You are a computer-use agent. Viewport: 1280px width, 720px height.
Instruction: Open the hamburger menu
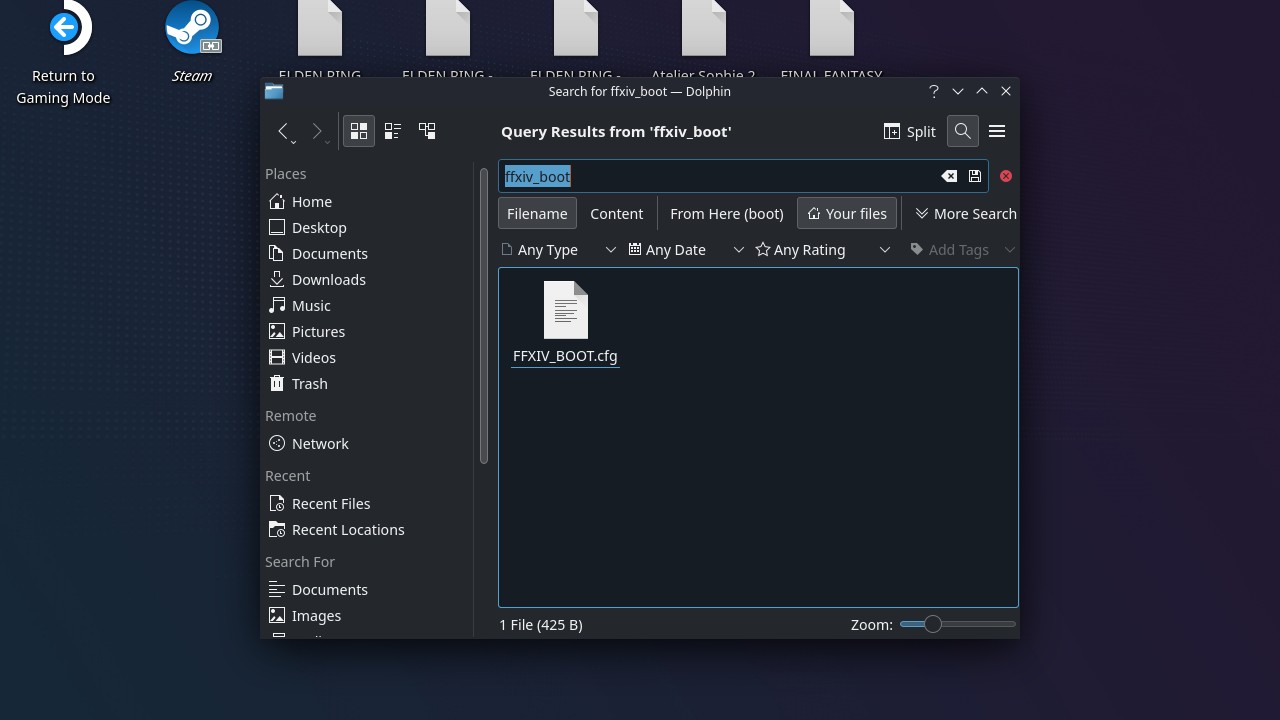(x=996, y=131)
